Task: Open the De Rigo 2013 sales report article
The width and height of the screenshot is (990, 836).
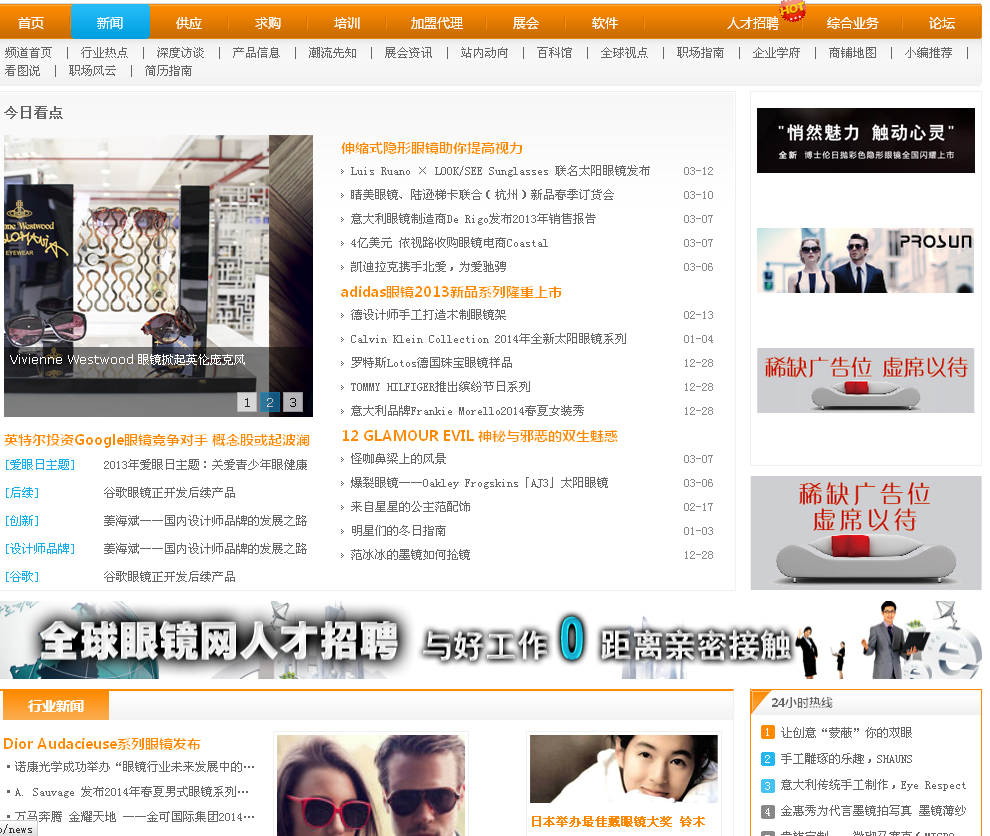Action: [x=473, y=219]
